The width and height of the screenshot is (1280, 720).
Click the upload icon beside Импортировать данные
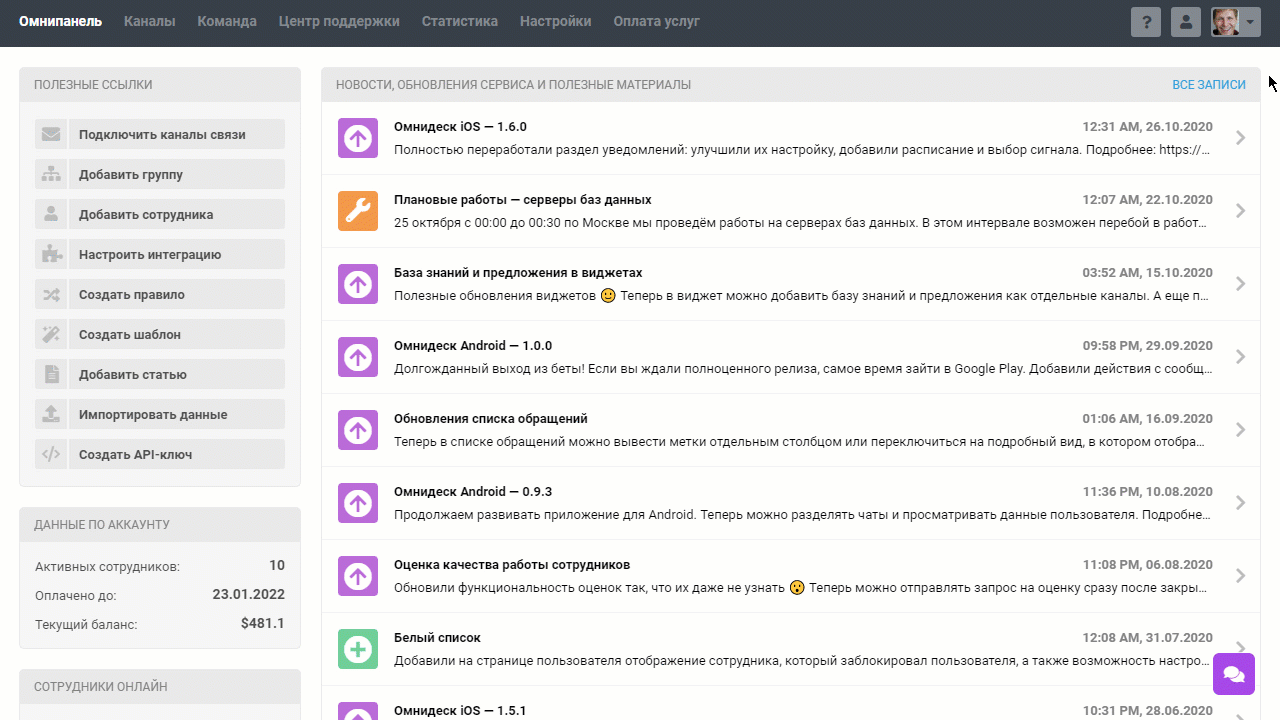click(x=51, y=414)
